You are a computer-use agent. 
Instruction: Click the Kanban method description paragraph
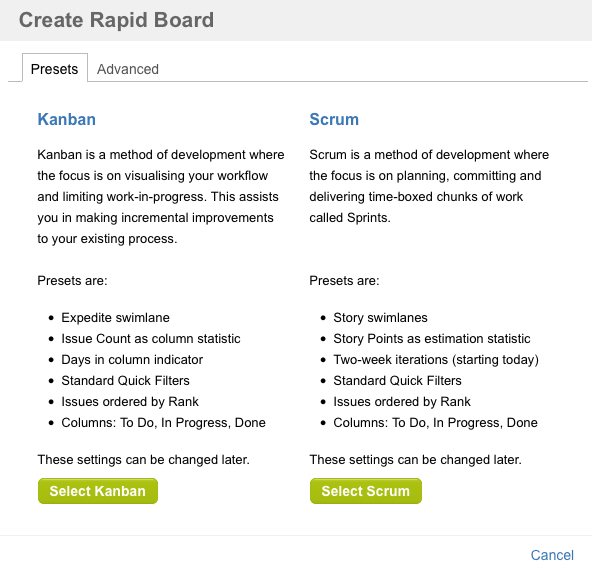coord(161,197)
